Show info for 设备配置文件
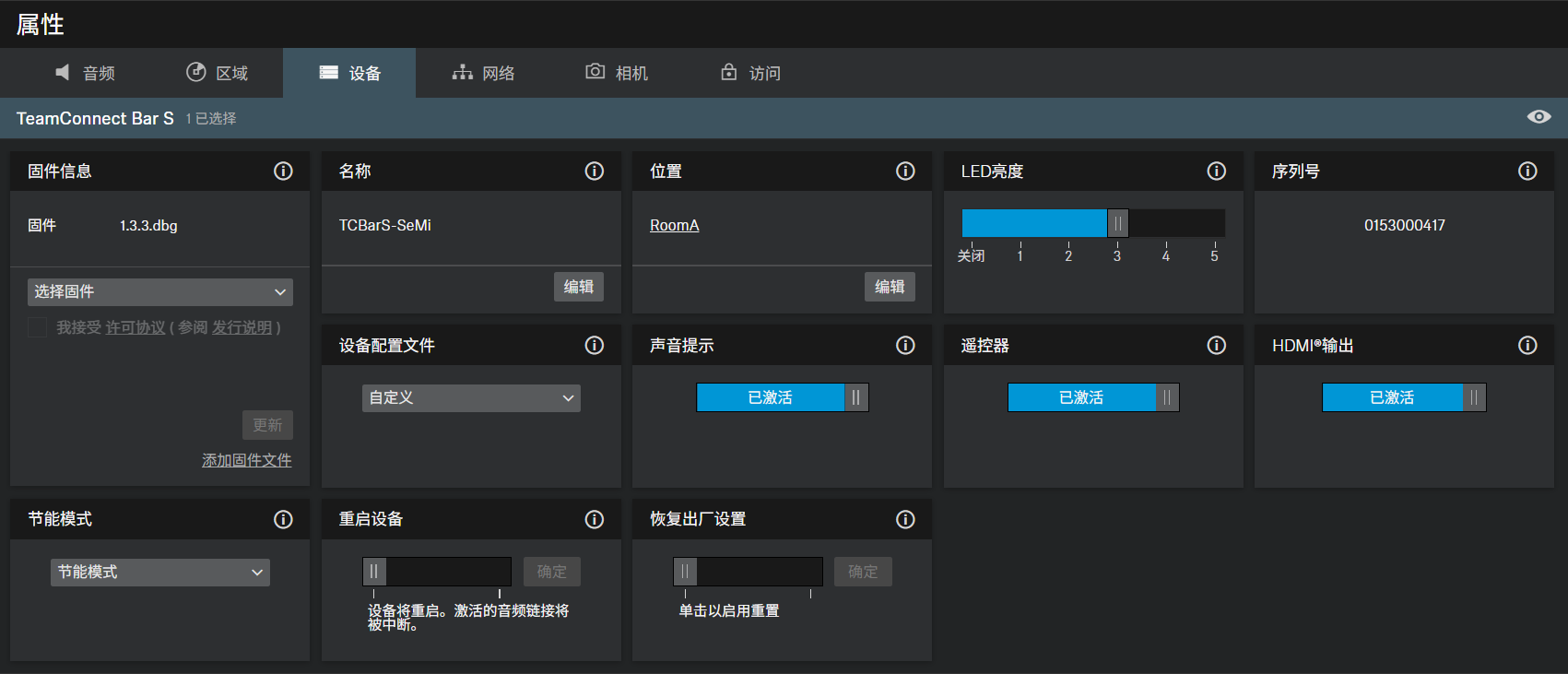This screenshot has height=674, width=1568. tap(595, 346)
